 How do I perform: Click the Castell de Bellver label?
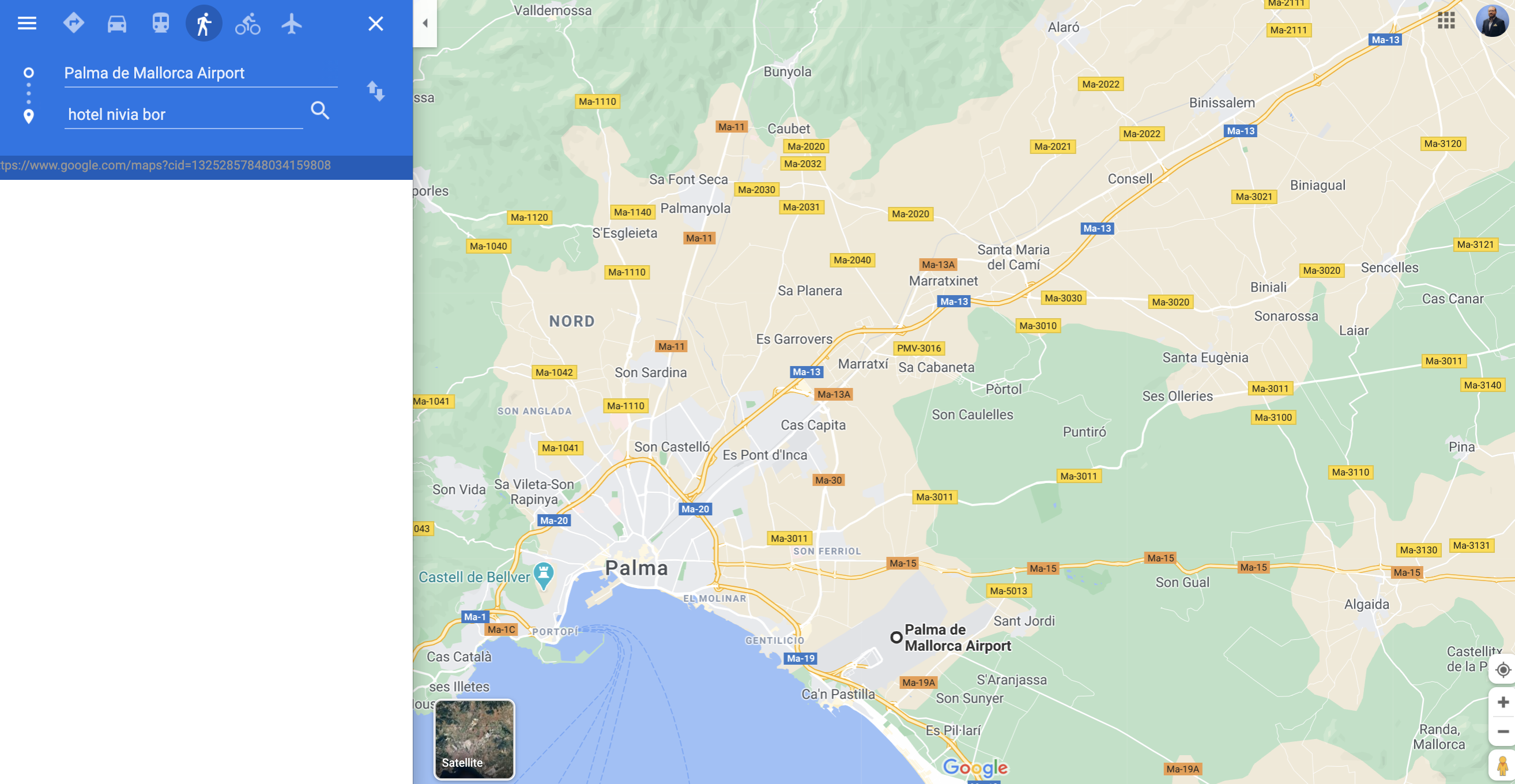(474, 577)
